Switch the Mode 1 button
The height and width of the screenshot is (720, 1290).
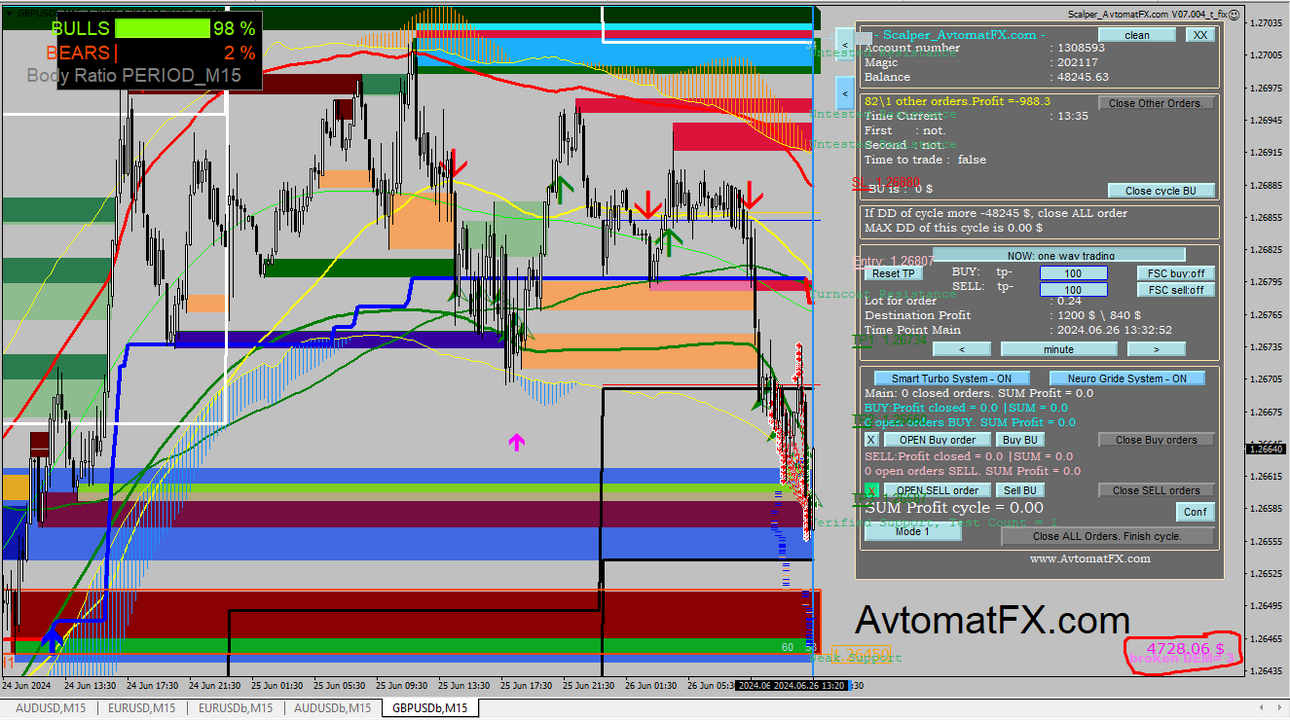coord(912,531)
